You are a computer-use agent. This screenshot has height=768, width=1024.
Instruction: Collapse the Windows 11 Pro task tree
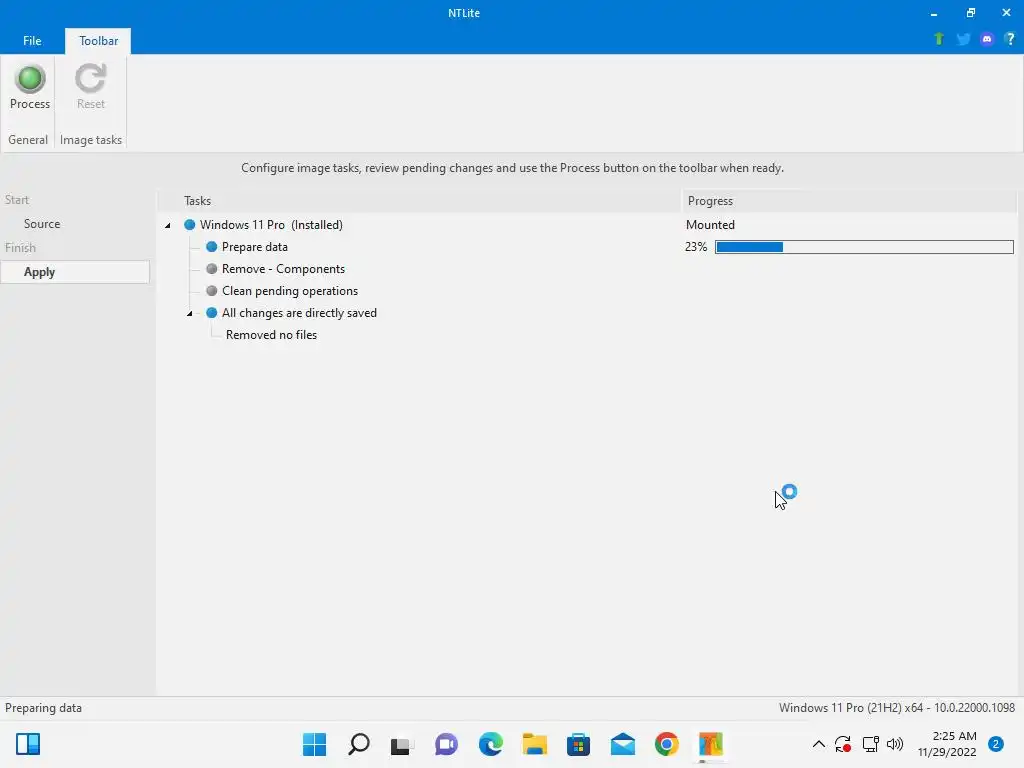coord(168,225)
